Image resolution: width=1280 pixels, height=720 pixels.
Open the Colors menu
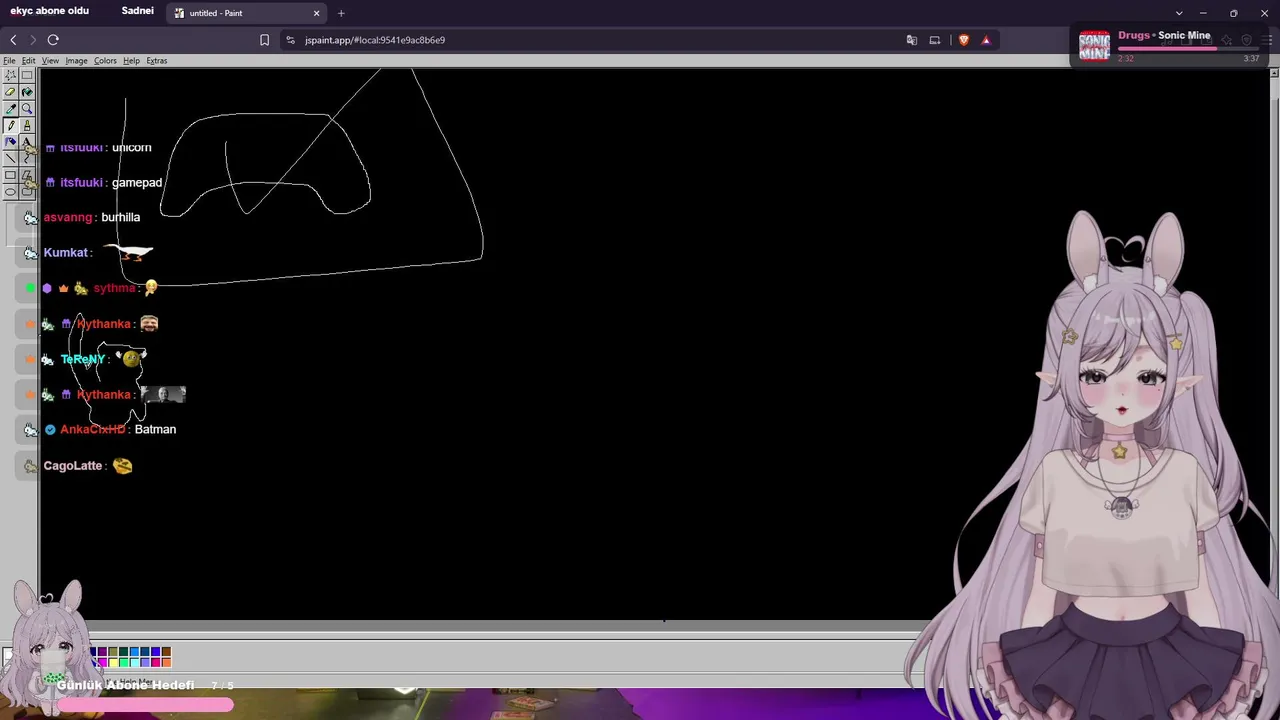(x=105, y=61)
